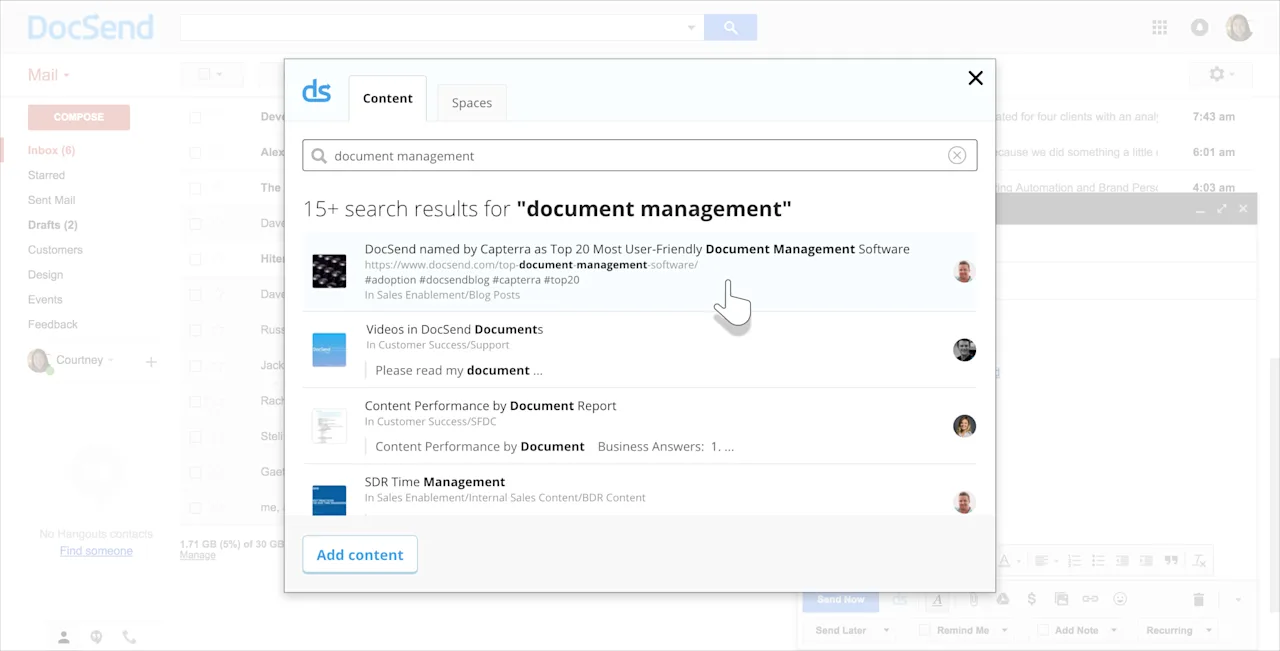Screen dimensions: 1280x651
Task: Select the Content tab
Action: tap(387, 97)
